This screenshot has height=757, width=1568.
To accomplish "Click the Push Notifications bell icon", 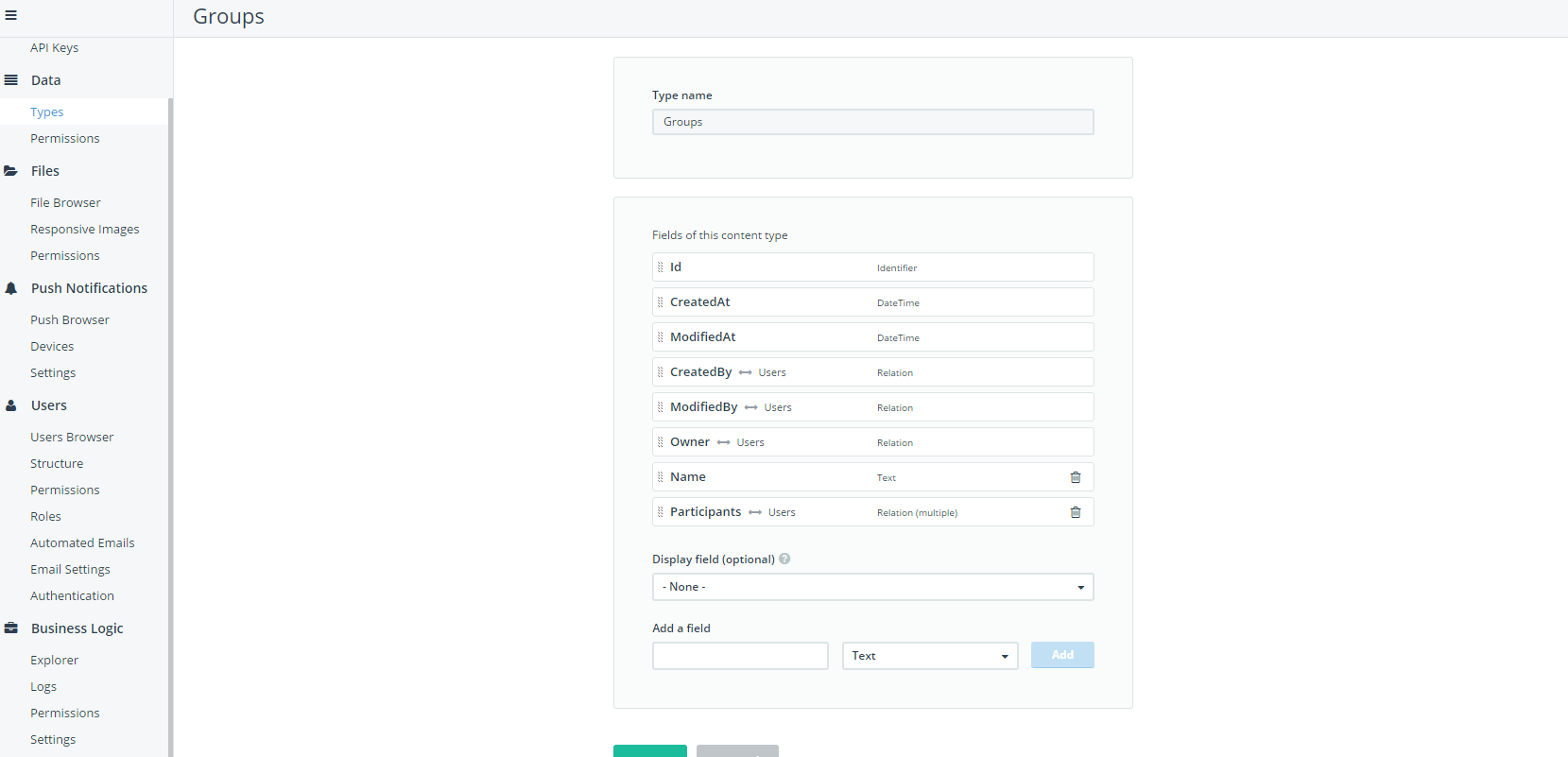I will coord(11,288).
